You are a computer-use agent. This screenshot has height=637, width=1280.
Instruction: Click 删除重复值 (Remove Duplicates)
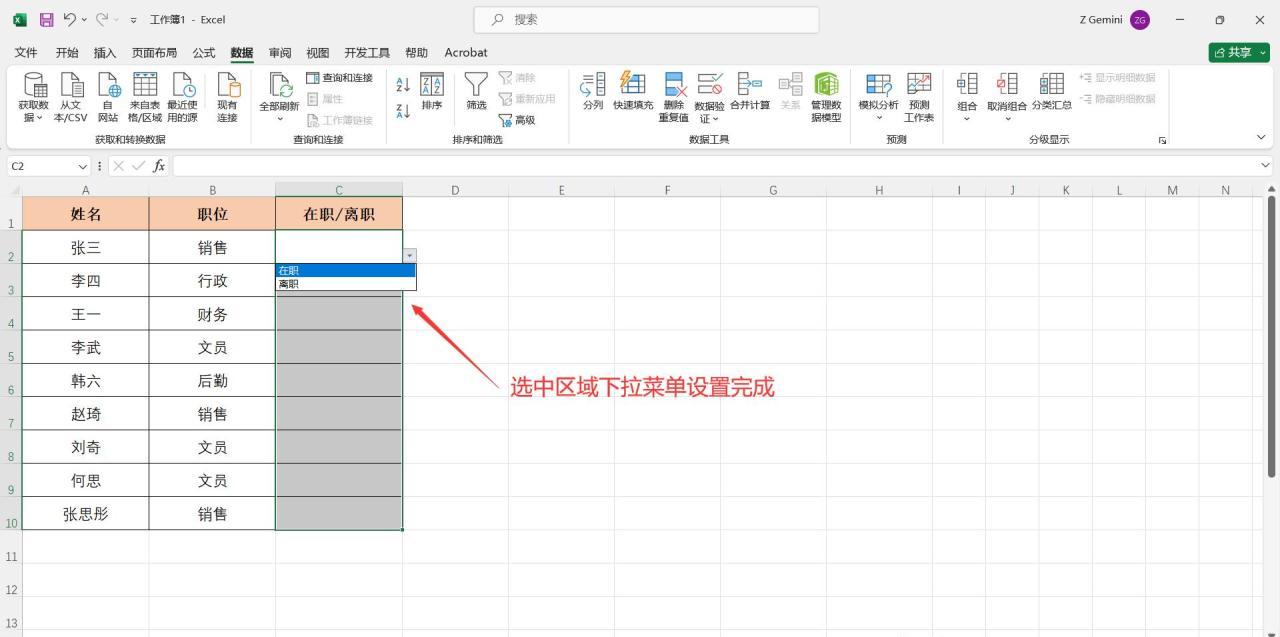674,97
